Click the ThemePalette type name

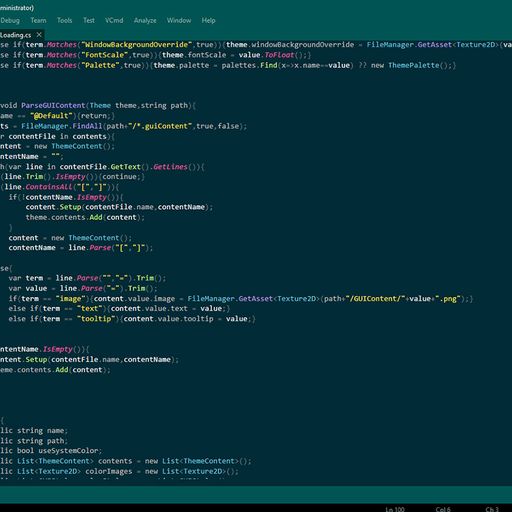[x=414, y=65]
